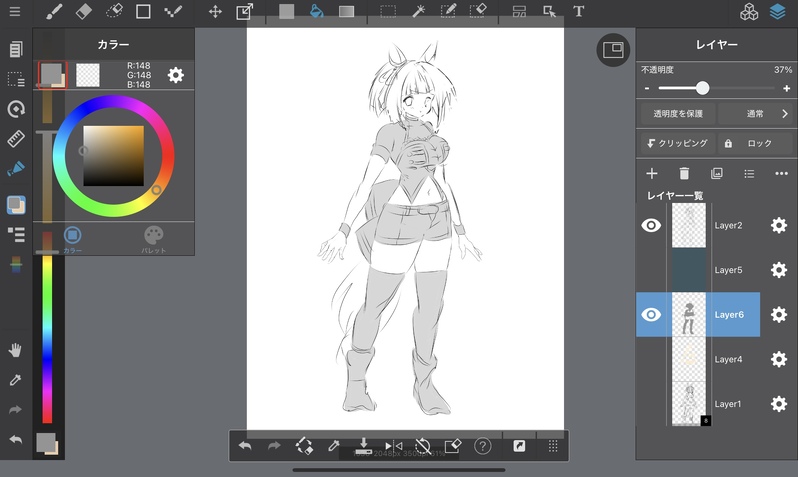Select the rectangular selection tool

(x=388, y=11)
